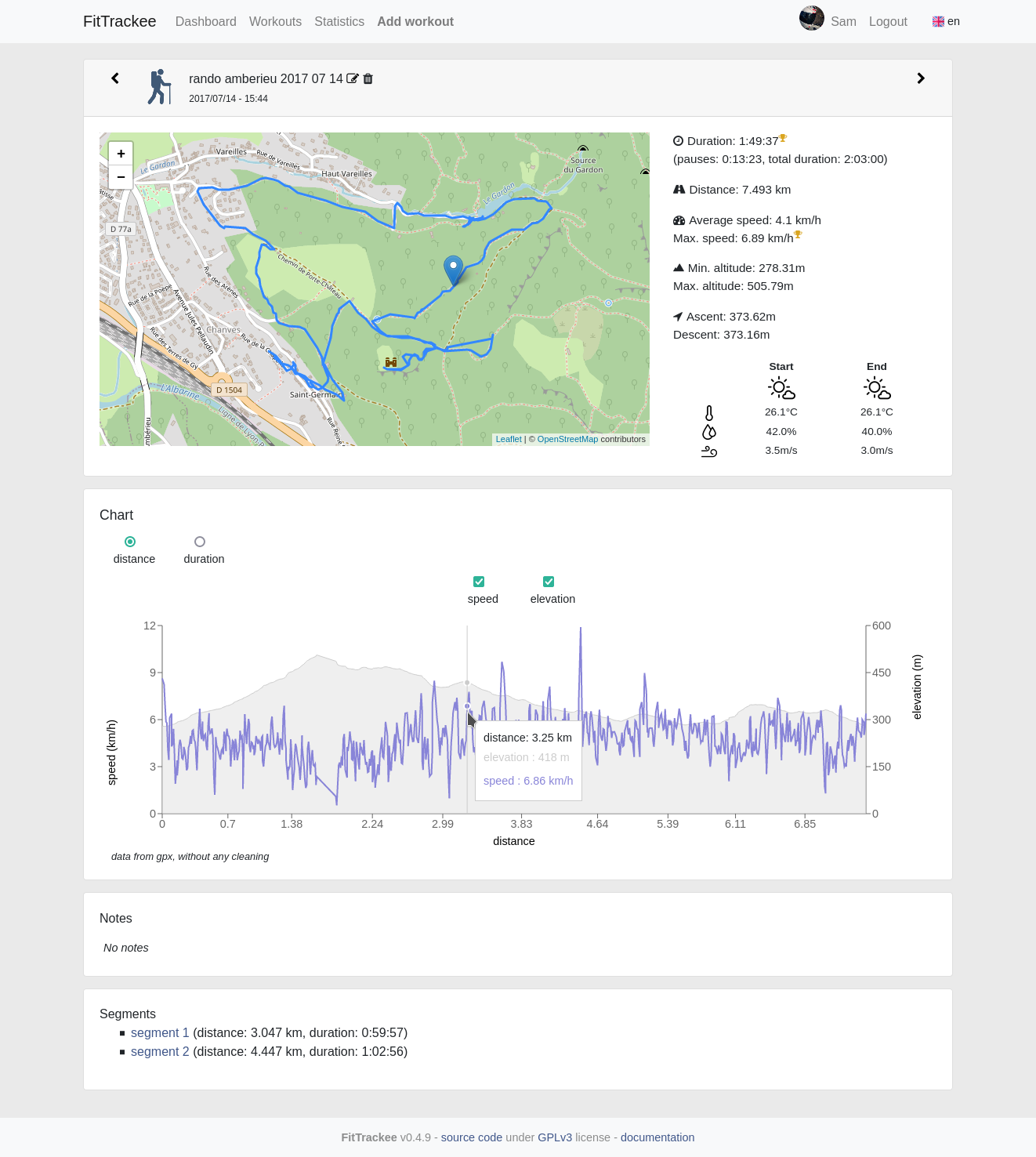Open the documentation link in footer
Image resolution: width=1036 pixels, height=1157 pixels.
click(657, 1137)
